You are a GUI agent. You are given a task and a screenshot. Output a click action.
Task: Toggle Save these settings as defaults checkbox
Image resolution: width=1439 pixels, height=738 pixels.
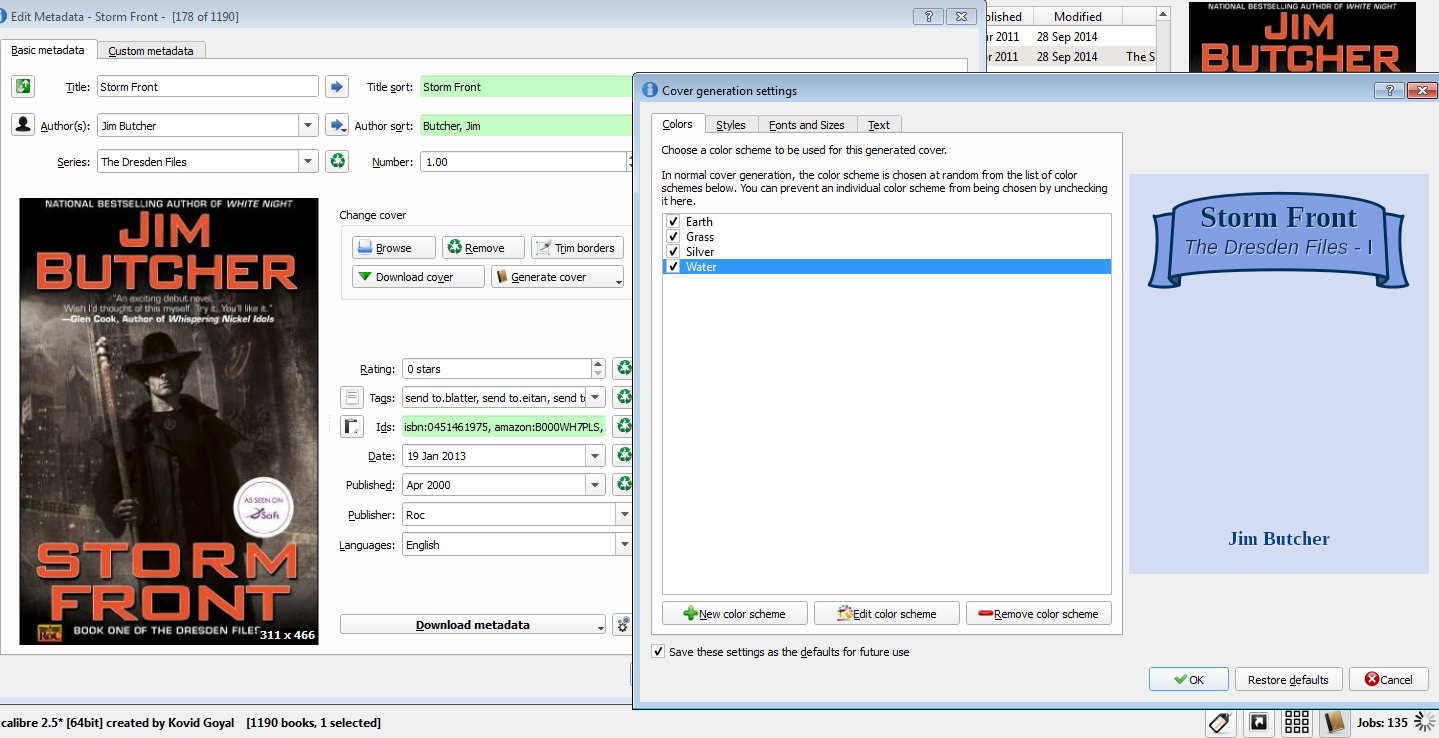tap(658, 652)
